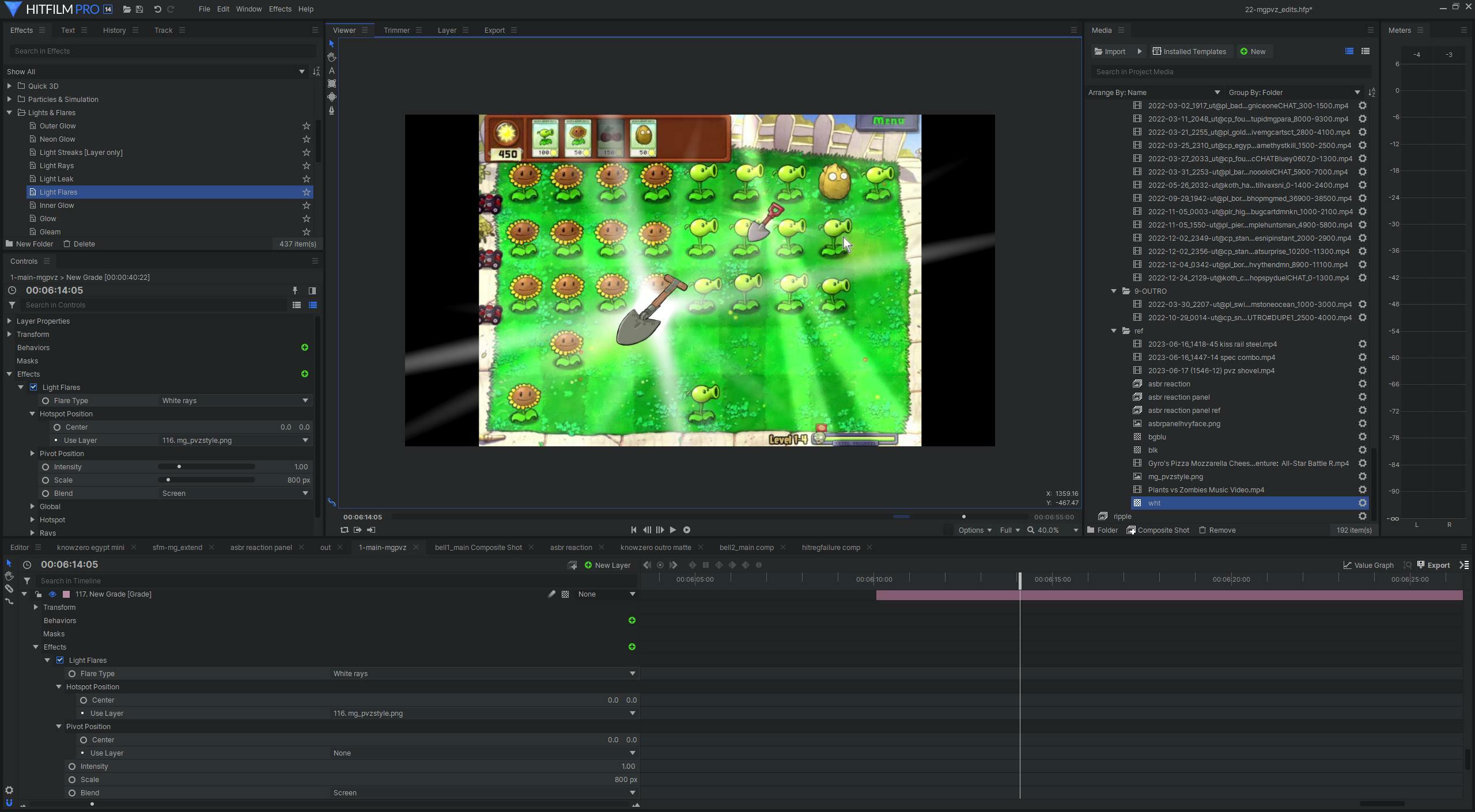
Task: Open Use Layer dropdown in Controls
Action: pyautogui.click(x=236, y=441)
